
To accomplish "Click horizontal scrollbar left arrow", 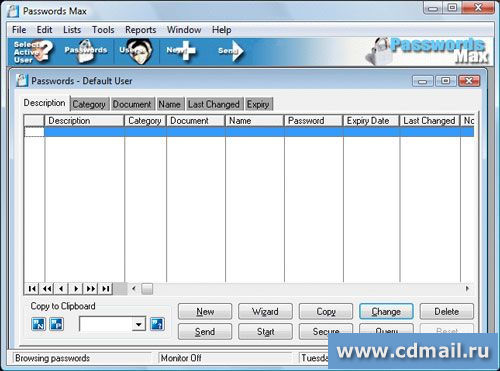I will pyautogui.click(x=134, y=289).
